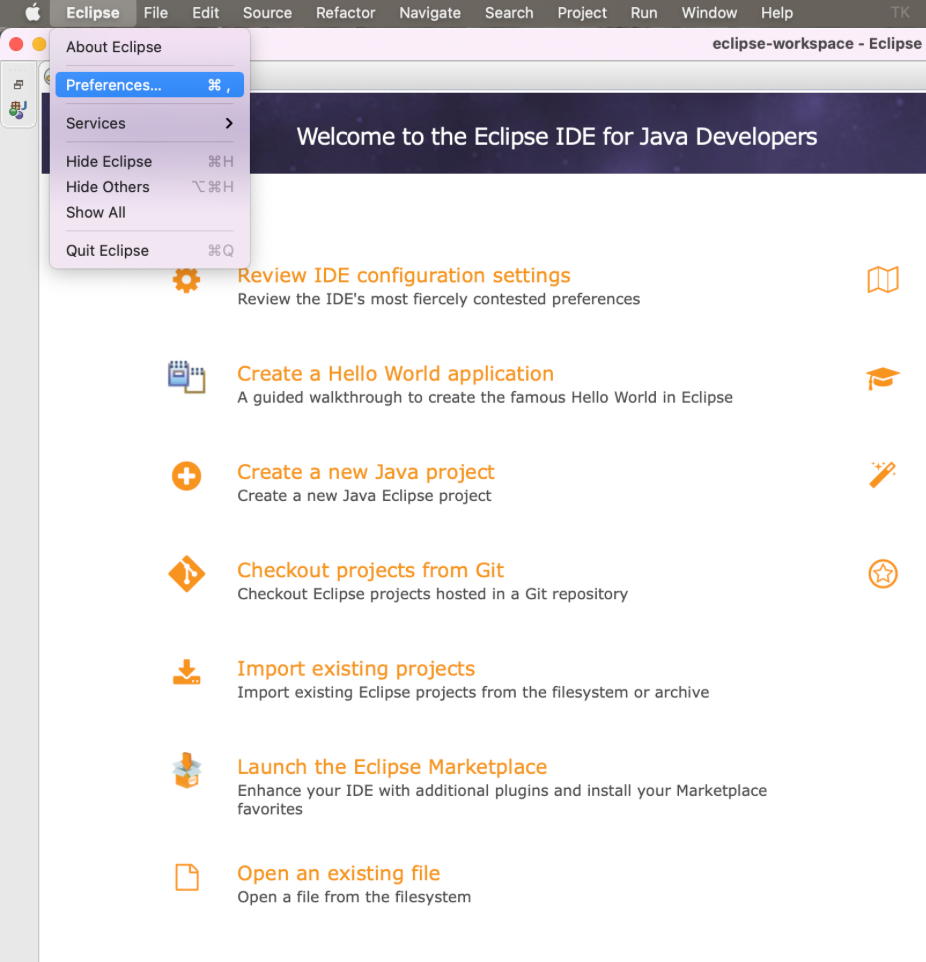926x962 pixels.
Task: Click Import existing projects link
Action: pos(356,669)
